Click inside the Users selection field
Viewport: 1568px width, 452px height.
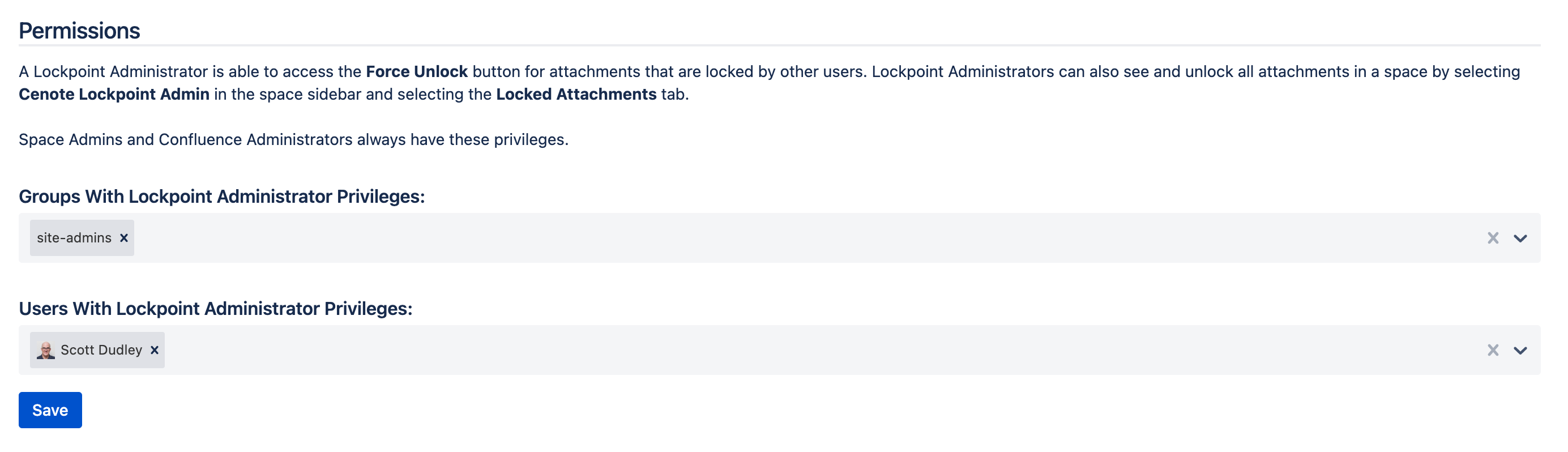pyautogui.click(x=779, y=350)
